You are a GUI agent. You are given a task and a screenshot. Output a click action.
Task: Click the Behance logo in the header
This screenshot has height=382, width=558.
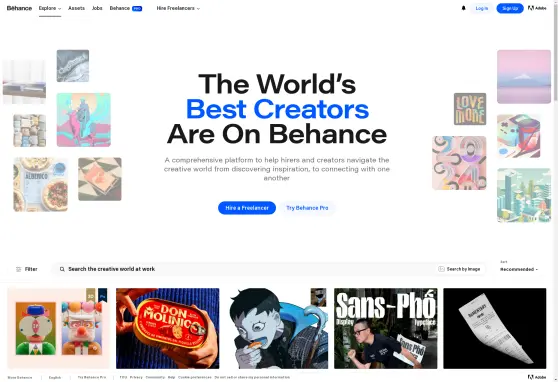coord(19,8)
